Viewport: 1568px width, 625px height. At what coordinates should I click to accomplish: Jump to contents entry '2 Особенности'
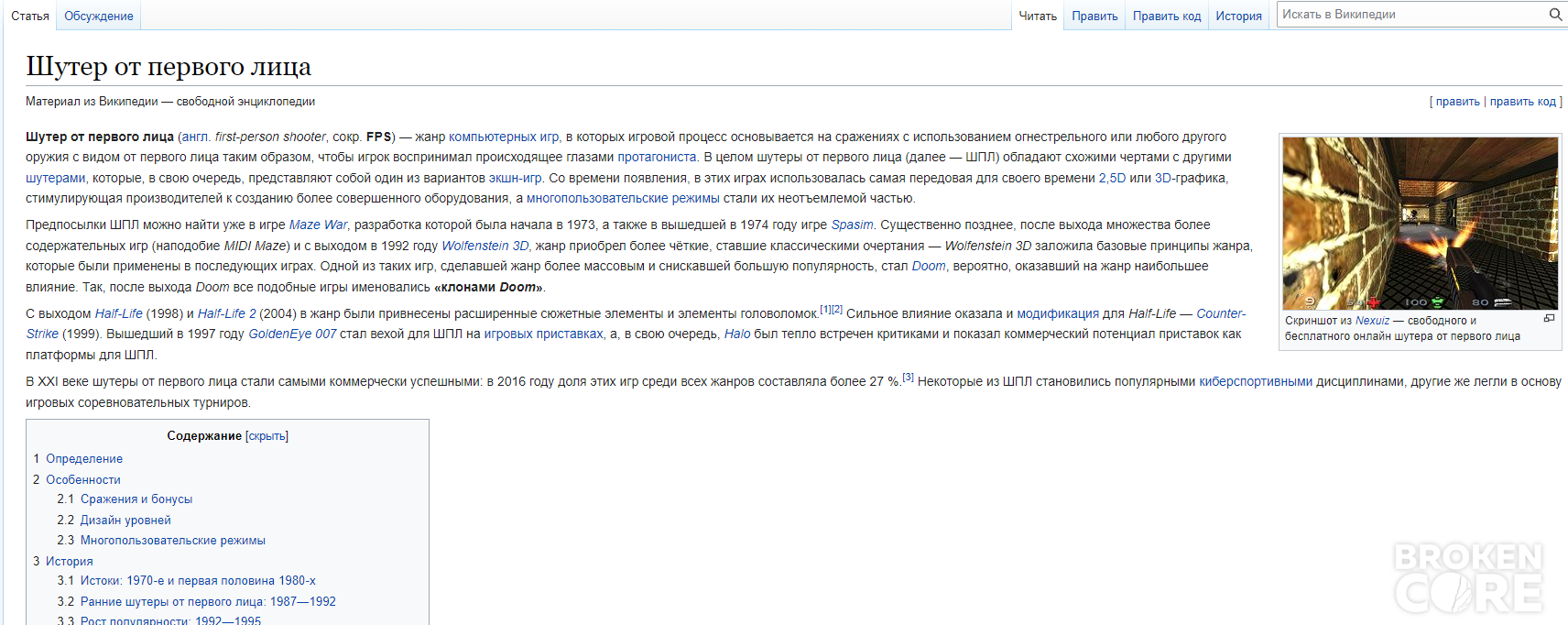point(77,479)
